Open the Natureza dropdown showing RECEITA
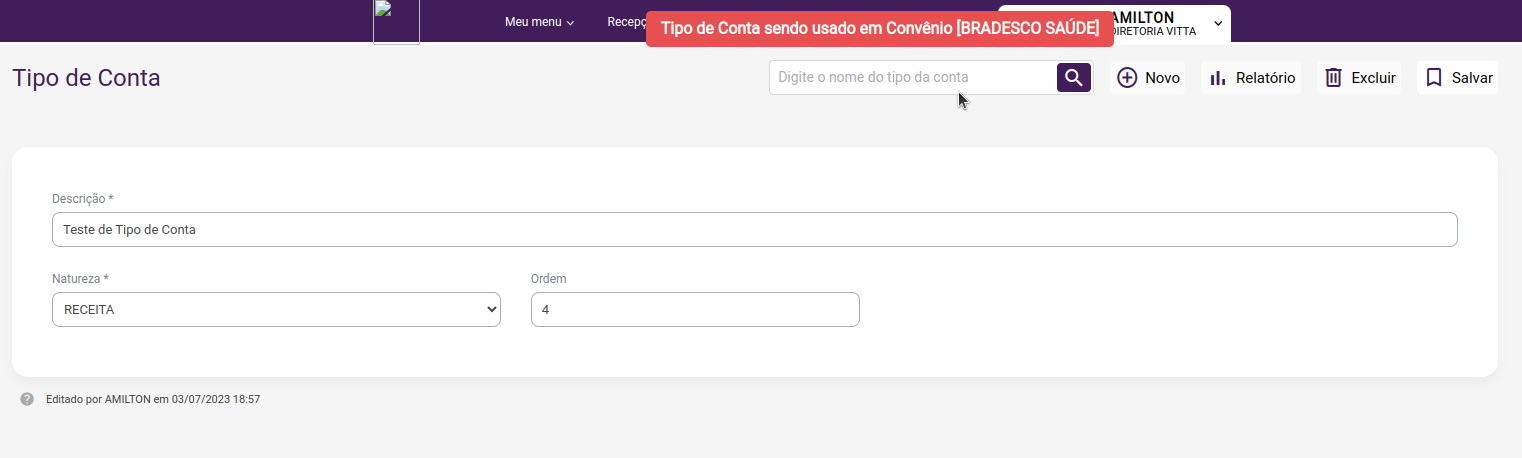 276,310
